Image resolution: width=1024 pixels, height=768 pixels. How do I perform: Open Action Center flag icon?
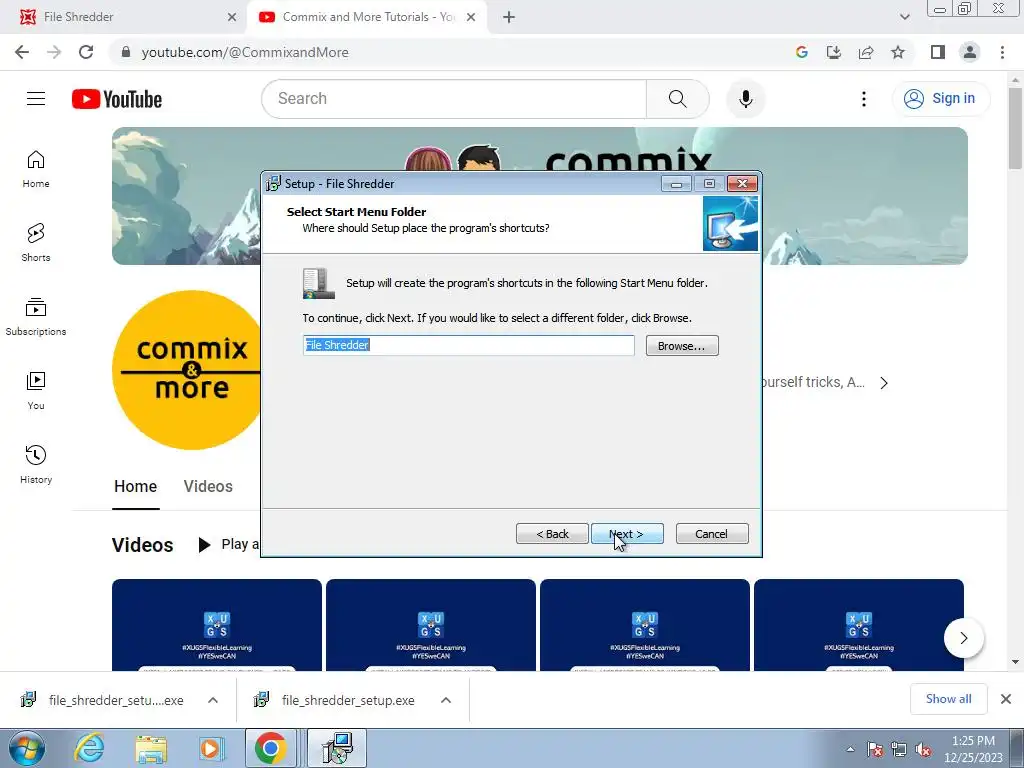(x=876, y=749)
